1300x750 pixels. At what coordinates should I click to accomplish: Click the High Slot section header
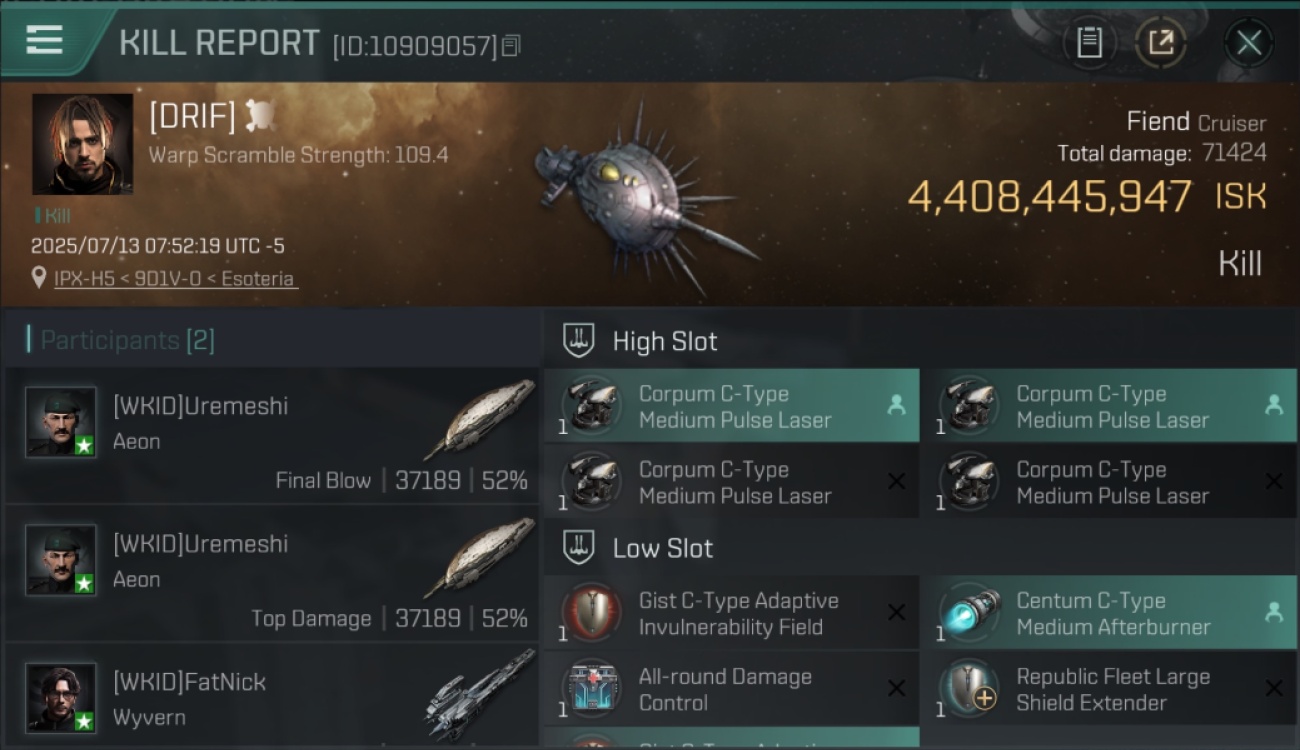point(664,341)
